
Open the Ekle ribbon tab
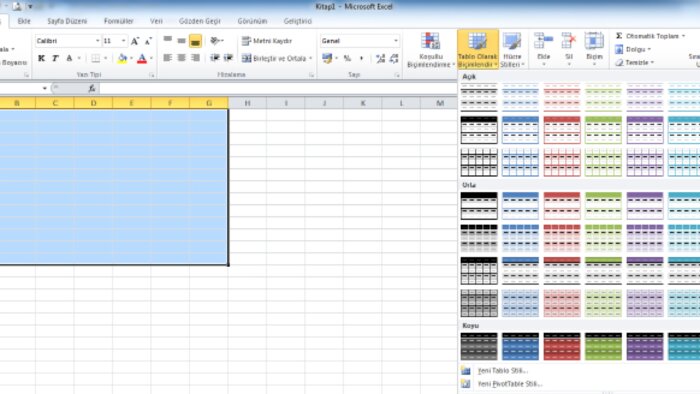click(24, 21)
